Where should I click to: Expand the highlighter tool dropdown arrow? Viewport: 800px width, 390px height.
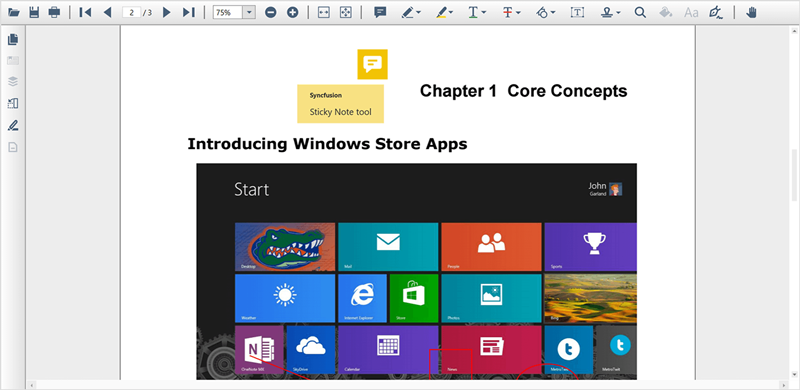coord(452,13)
